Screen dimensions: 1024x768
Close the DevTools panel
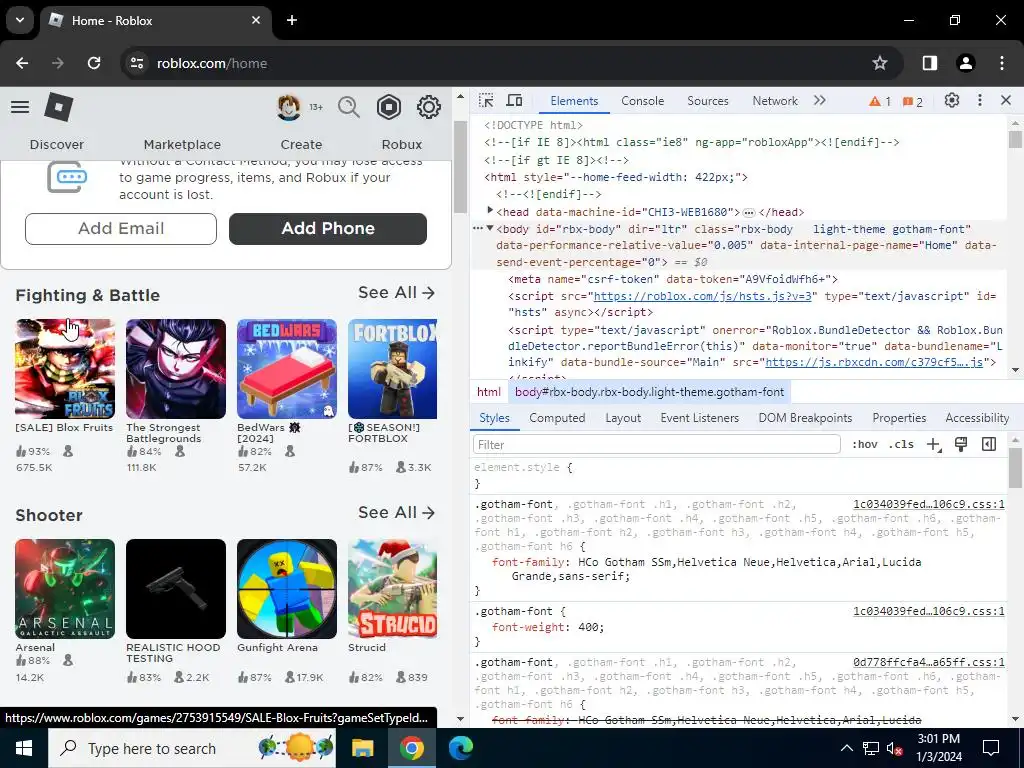point(1006,101)
